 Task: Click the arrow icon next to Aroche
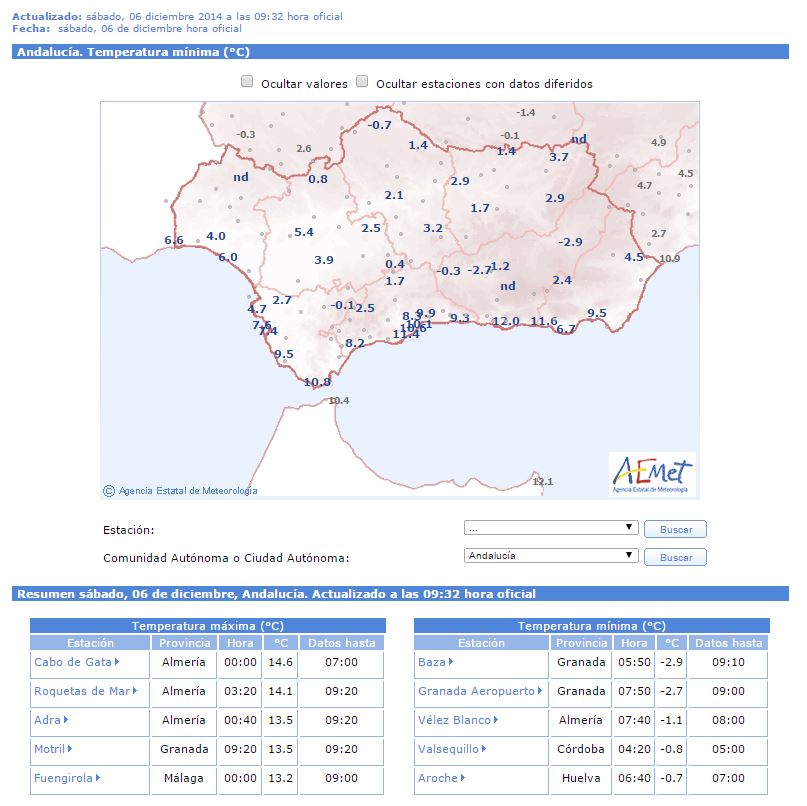point(464,778)
